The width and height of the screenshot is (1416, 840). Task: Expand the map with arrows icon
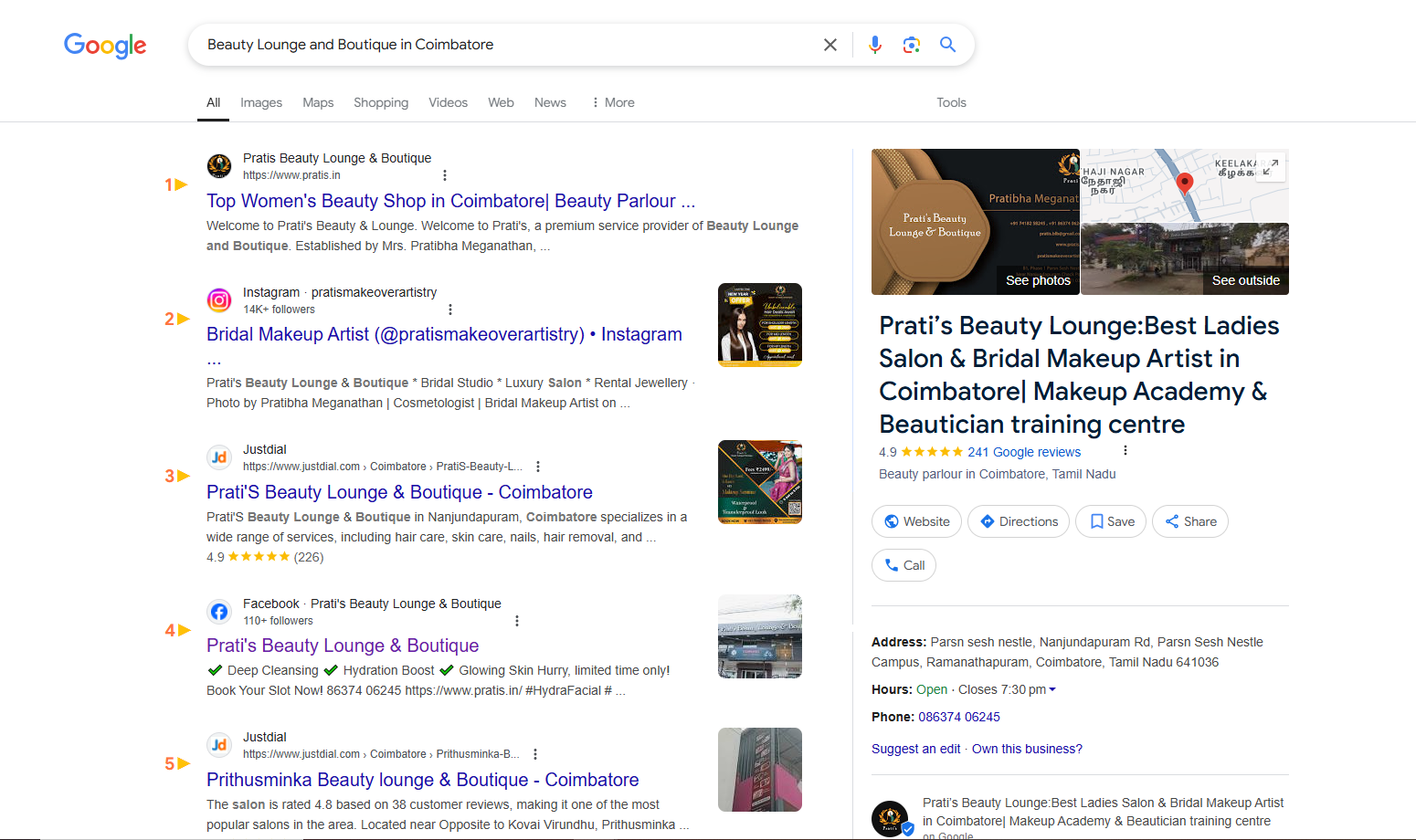tap(1270, 167)
